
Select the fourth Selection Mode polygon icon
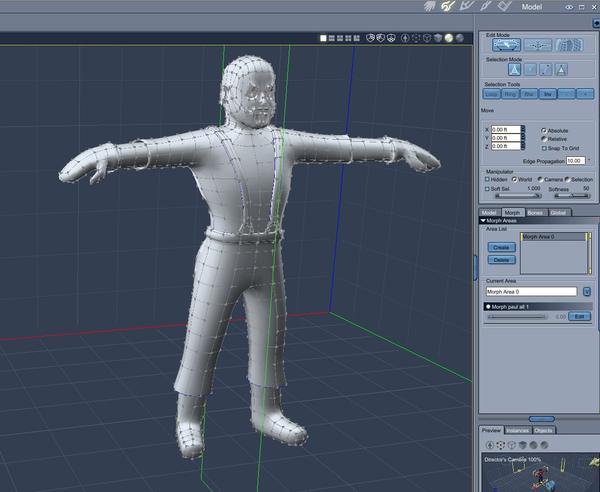click(x=561, y=70)
